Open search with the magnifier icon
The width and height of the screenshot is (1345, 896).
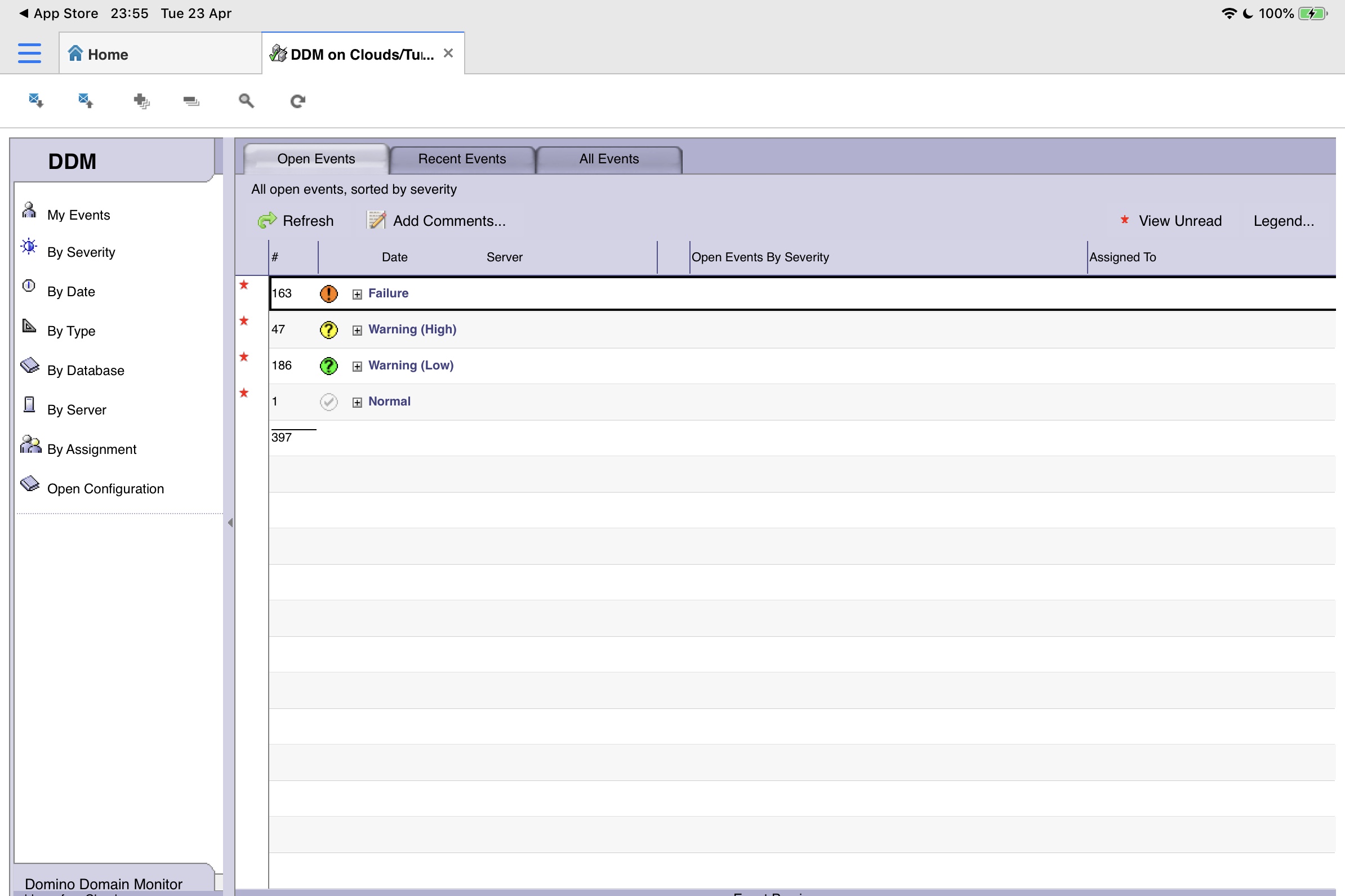(246, 101)
